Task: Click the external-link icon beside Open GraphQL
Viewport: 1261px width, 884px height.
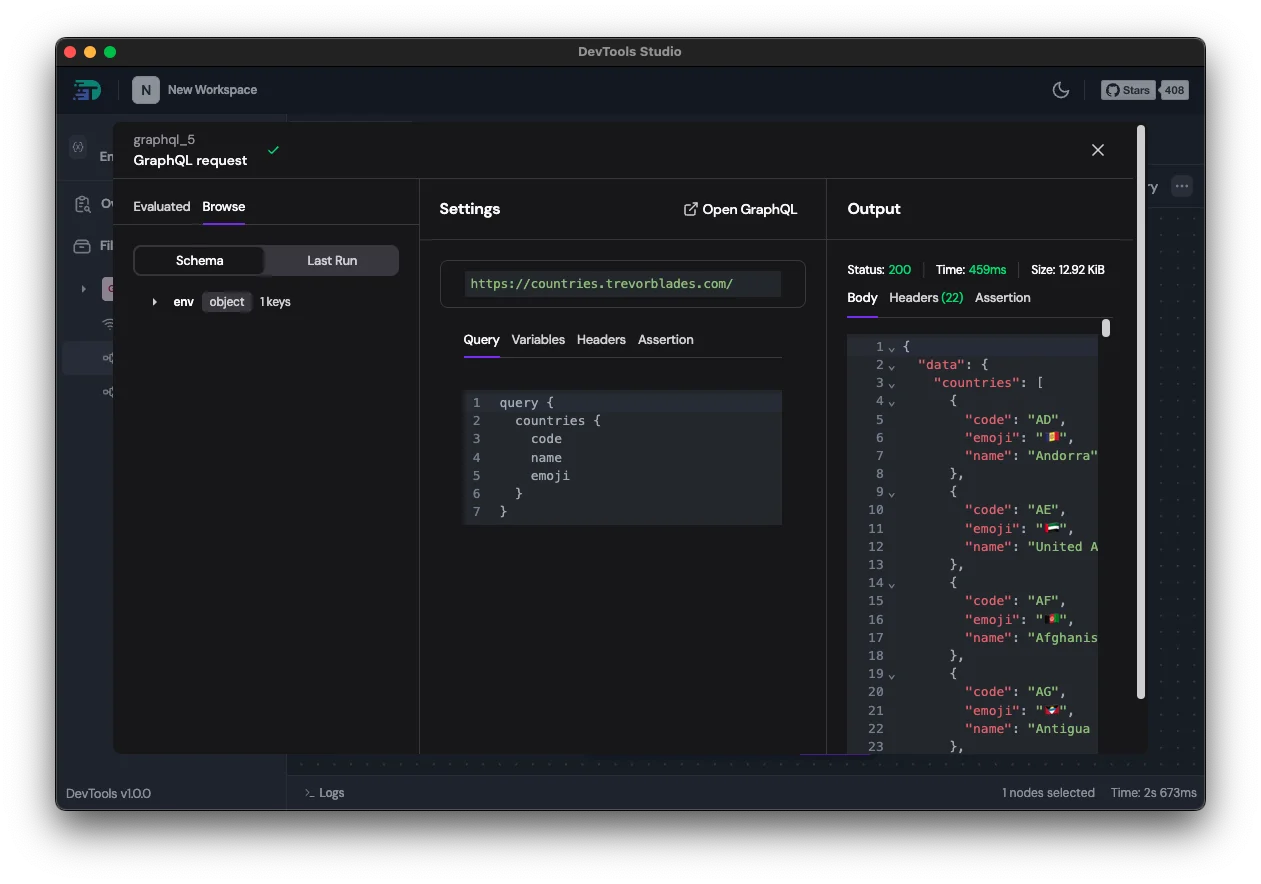Action: click(690, 209)
